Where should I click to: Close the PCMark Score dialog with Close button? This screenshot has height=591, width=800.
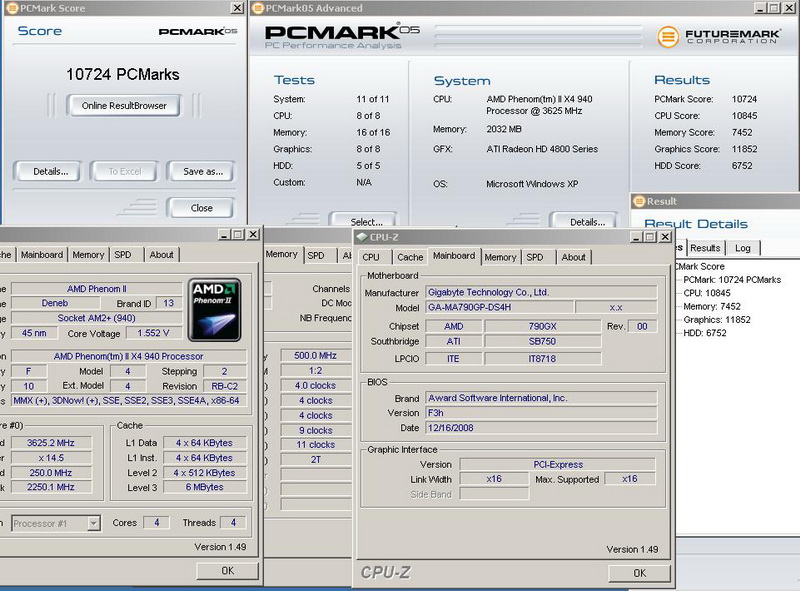click(201, 208)
